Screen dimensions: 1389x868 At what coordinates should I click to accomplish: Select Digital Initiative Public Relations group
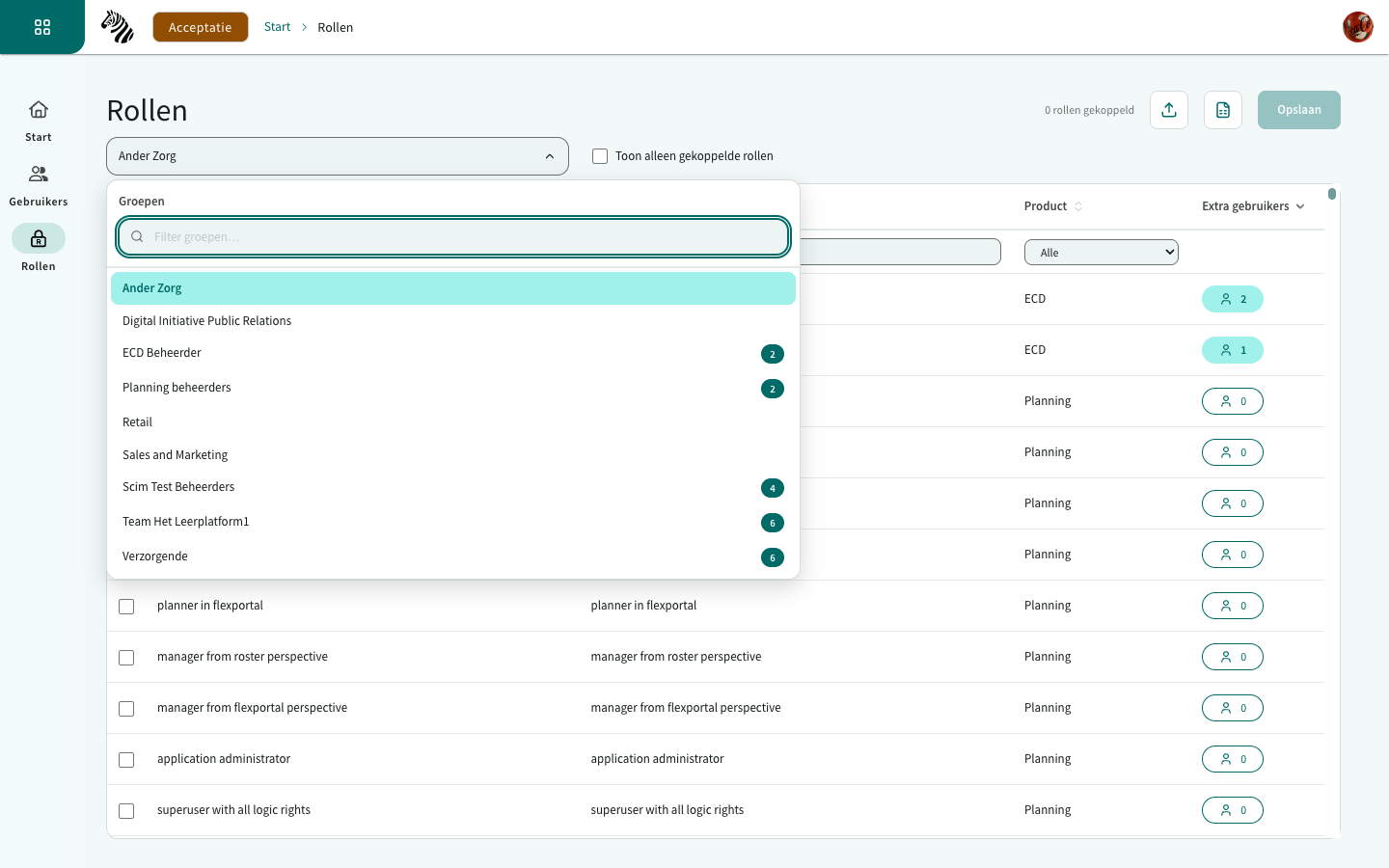pyautogui.click(x=453, y=321)
